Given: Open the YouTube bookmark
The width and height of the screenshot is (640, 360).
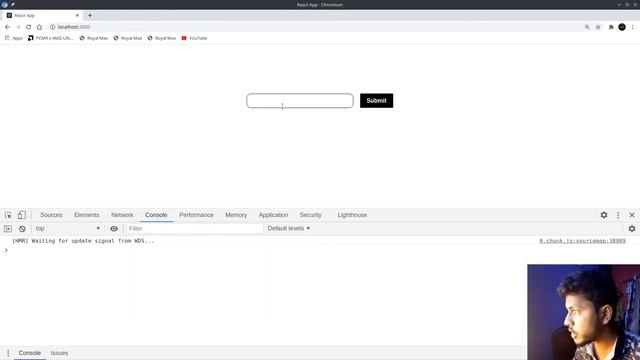Looking at the screenshot, I should tap(194, 38).
